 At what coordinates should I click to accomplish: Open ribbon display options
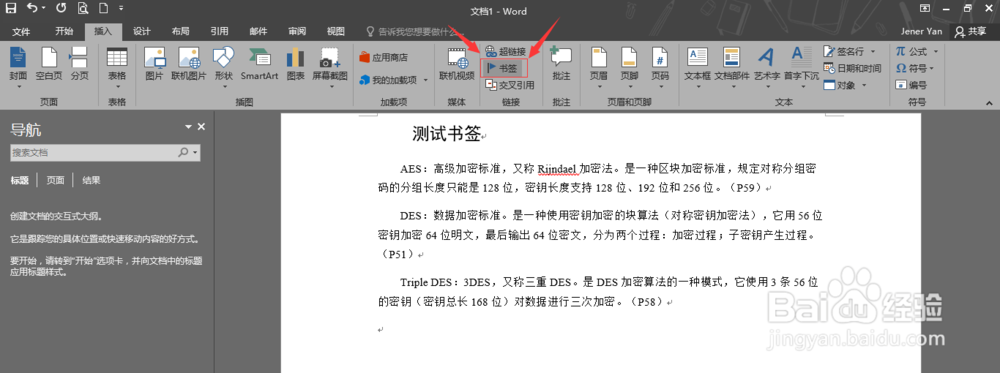point(924,8)
